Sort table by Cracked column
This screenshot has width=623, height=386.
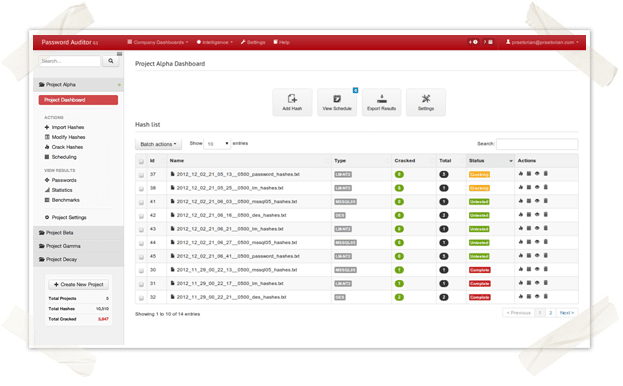pos(414,160)
